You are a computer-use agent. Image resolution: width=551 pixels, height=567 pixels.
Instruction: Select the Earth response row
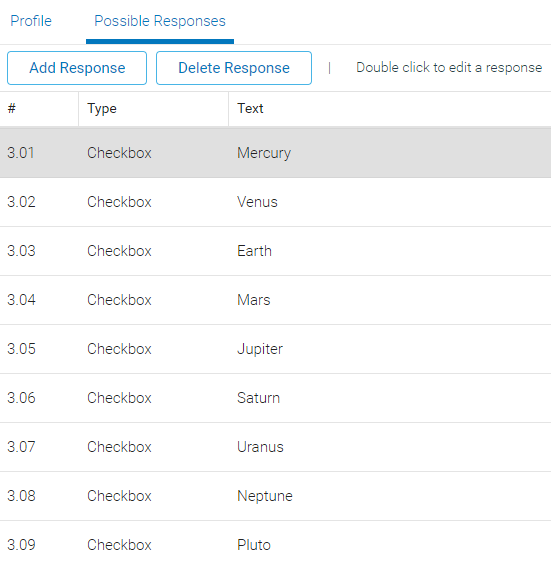pos(276,251)
